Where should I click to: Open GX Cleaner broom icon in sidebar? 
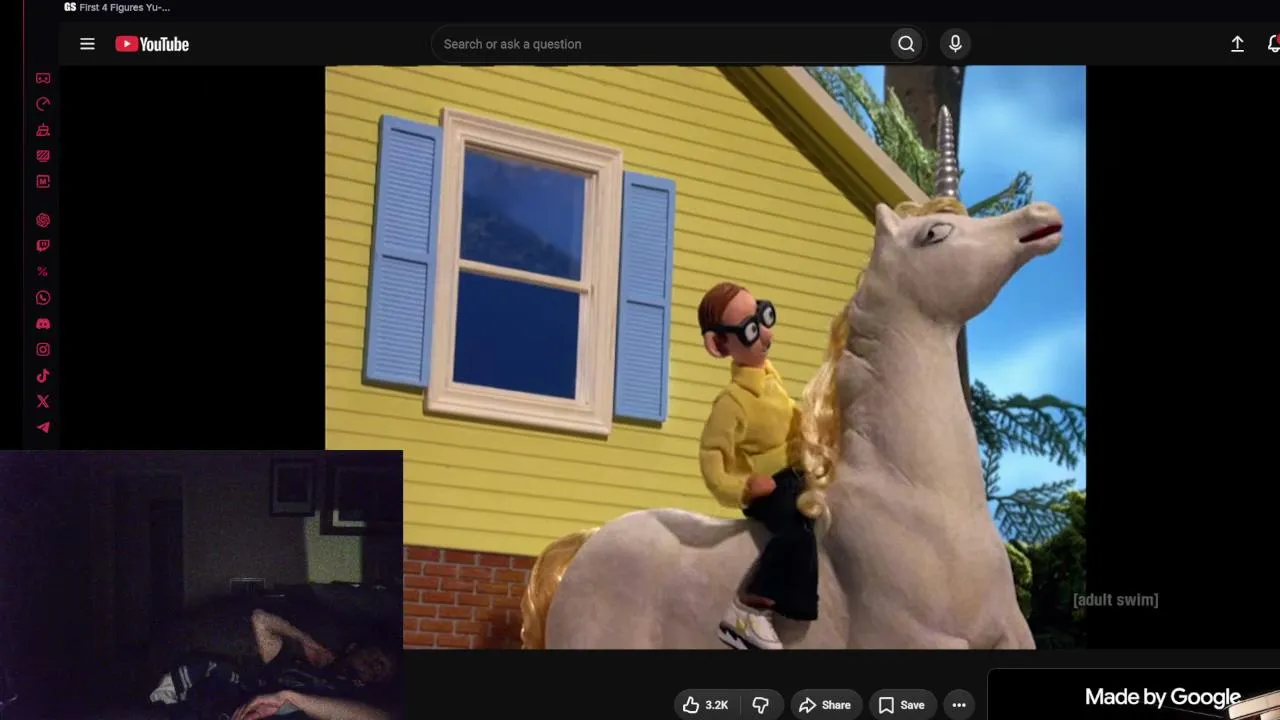43,130
